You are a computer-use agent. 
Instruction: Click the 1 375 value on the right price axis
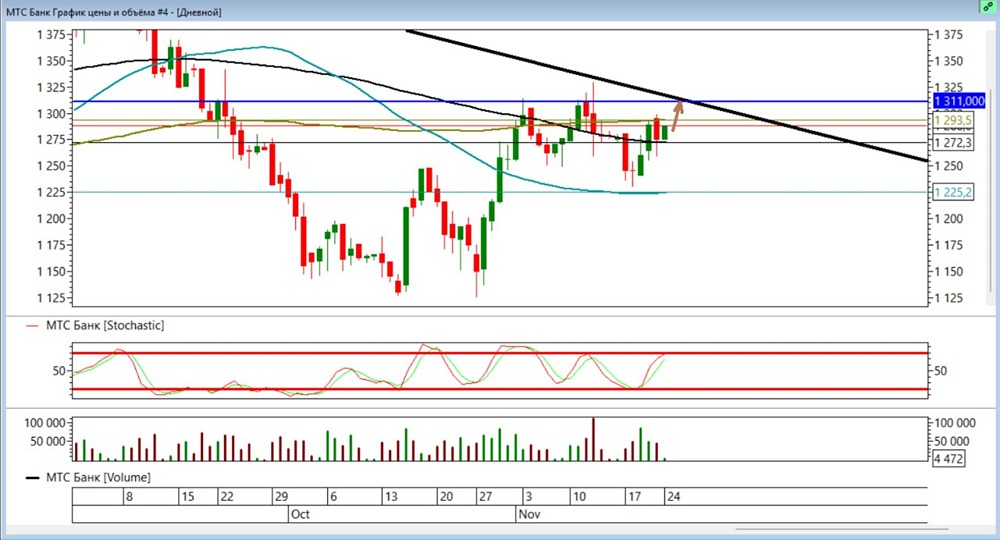click(x=949, y=35)
